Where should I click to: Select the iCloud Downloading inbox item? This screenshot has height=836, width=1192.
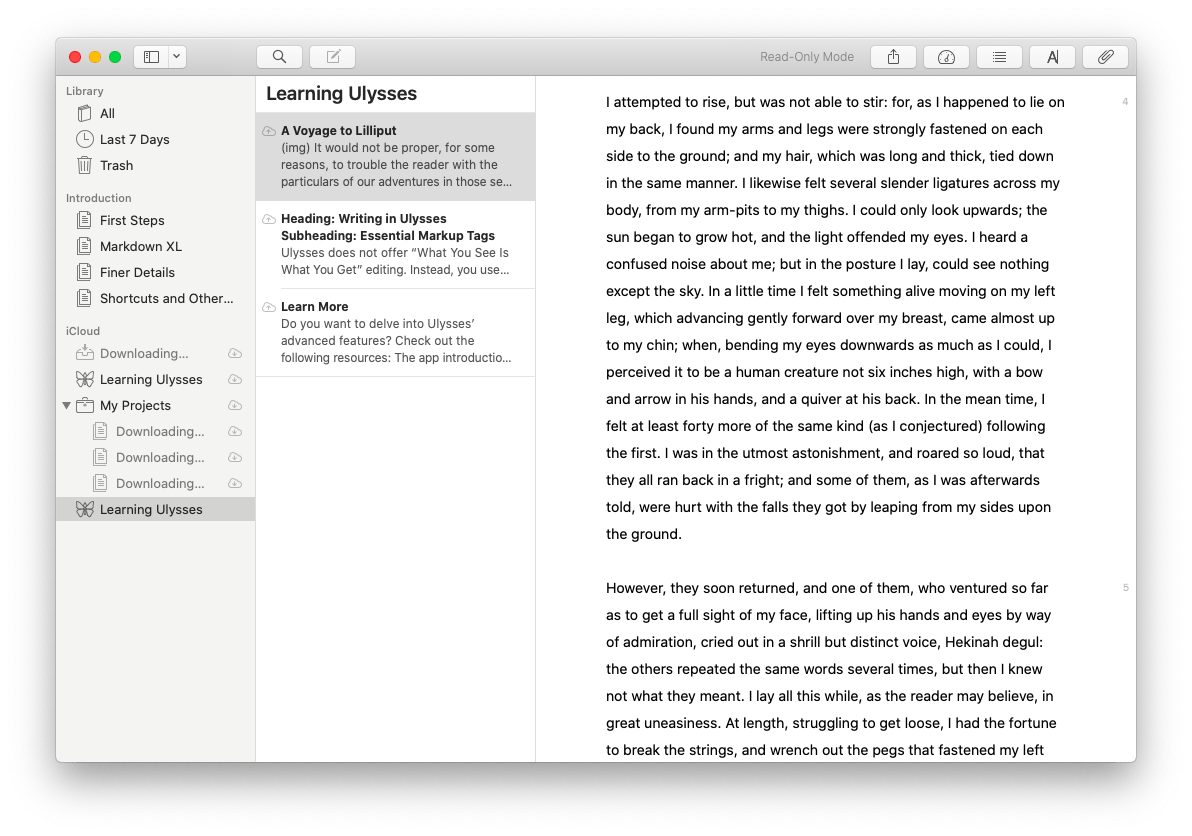click(x=155, y=353)
